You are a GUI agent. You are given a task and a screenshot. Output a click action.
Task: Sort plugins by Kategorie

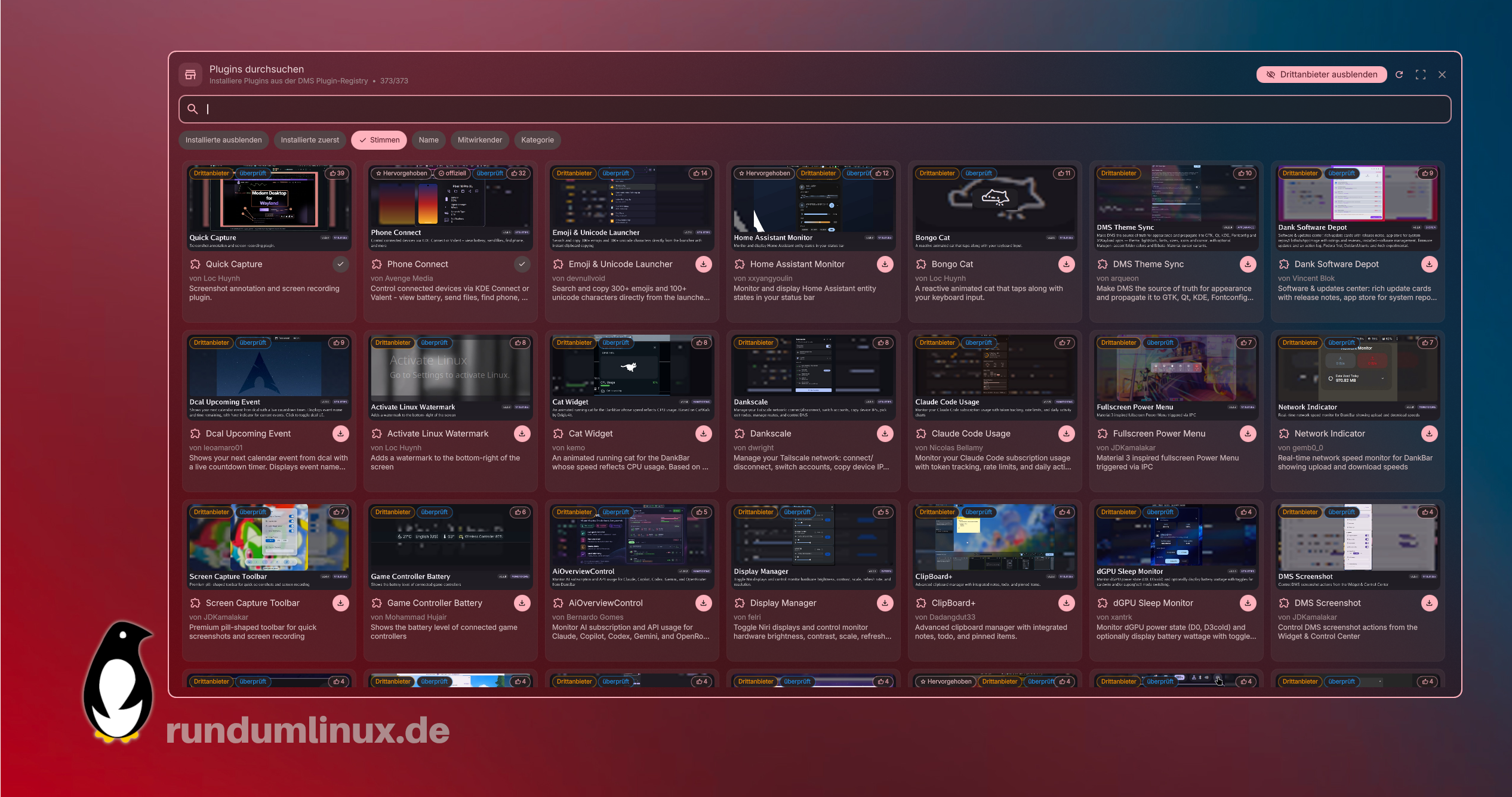[537, 140]
